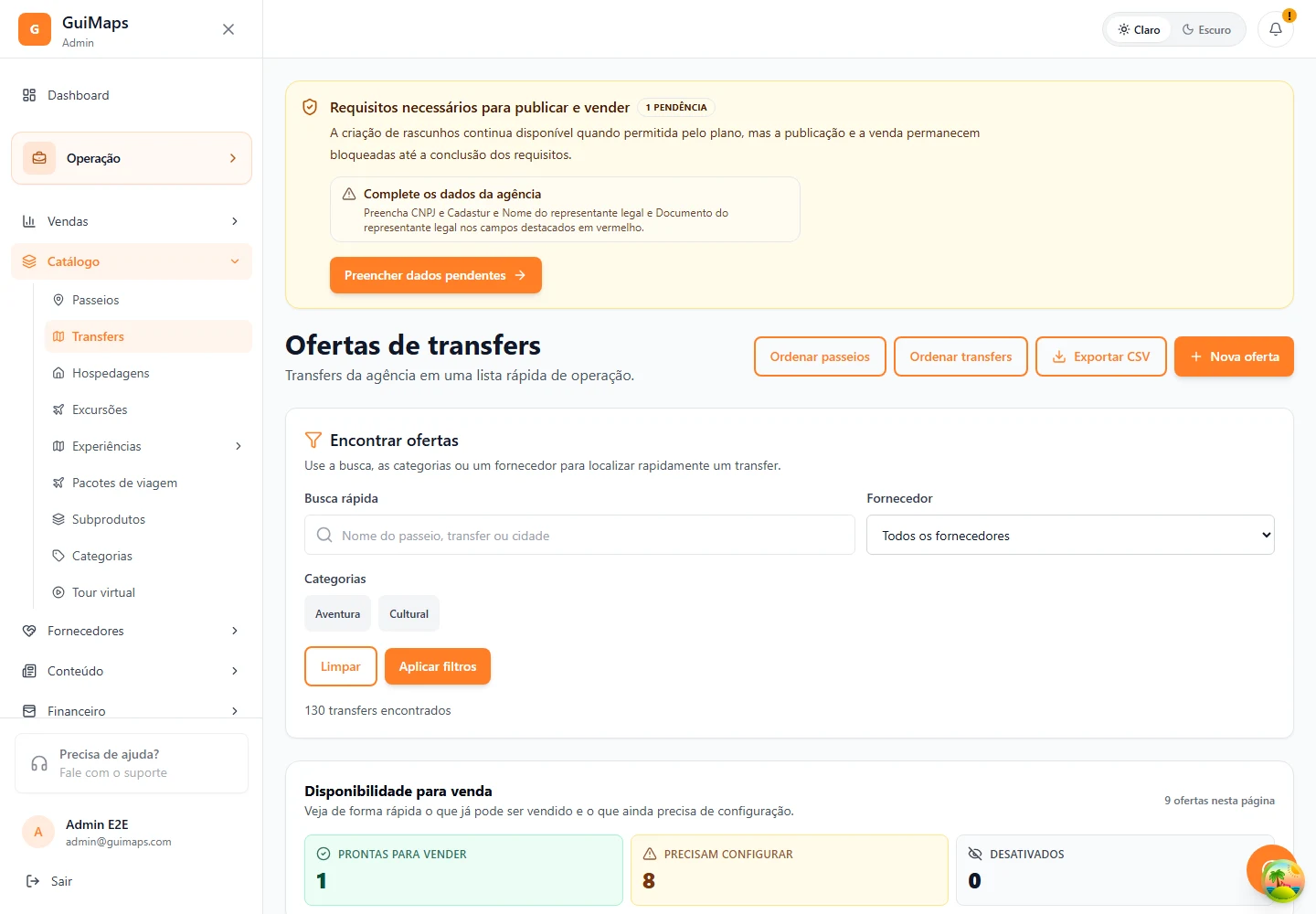This screenshot has width=1316, height=914.
Task: Click the Subprodutos layers icon
Action: pyautogui.click(x=58, y=519)
